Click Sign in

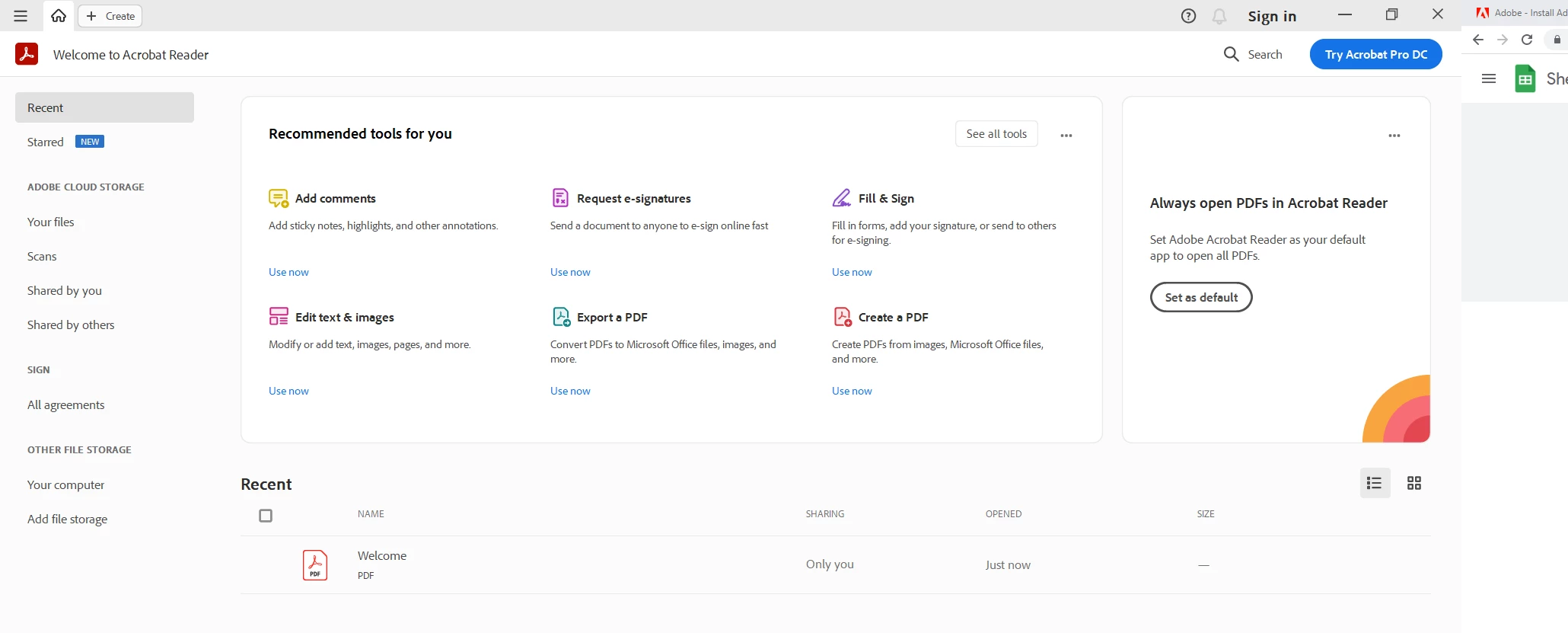[x=1272, y=16]
